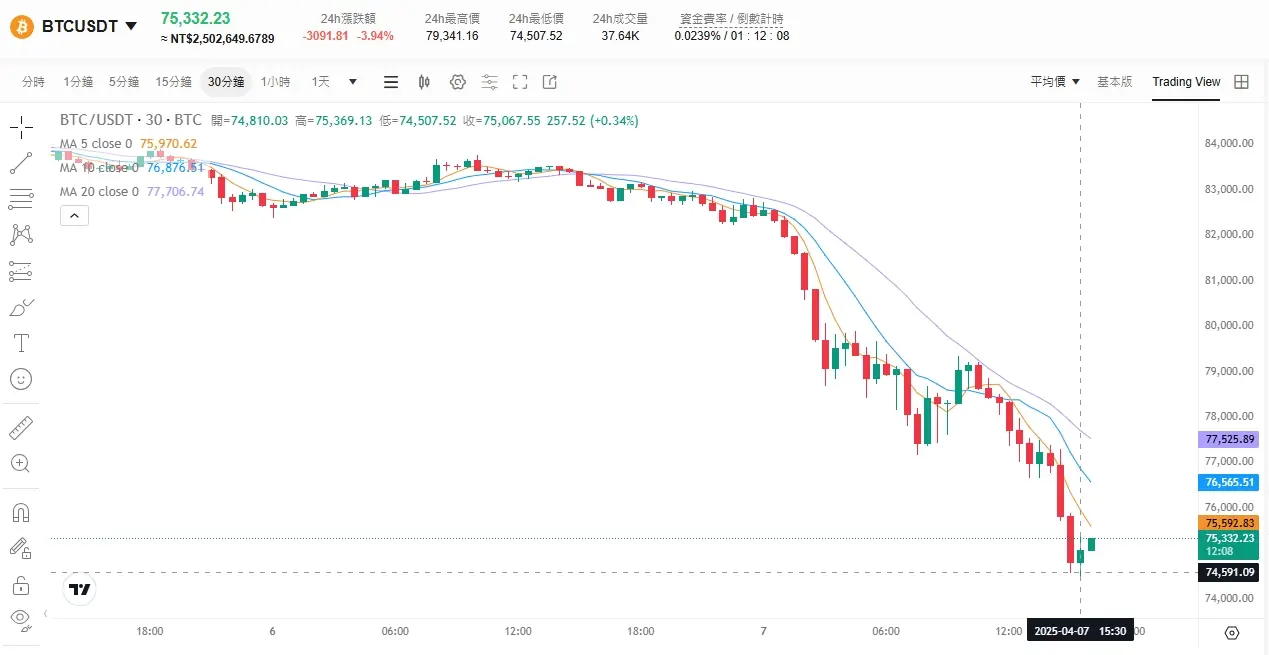This screenshot has width=1269, height=655.
Task: Share the chart using export icon
Action: (x=549, y=81)
